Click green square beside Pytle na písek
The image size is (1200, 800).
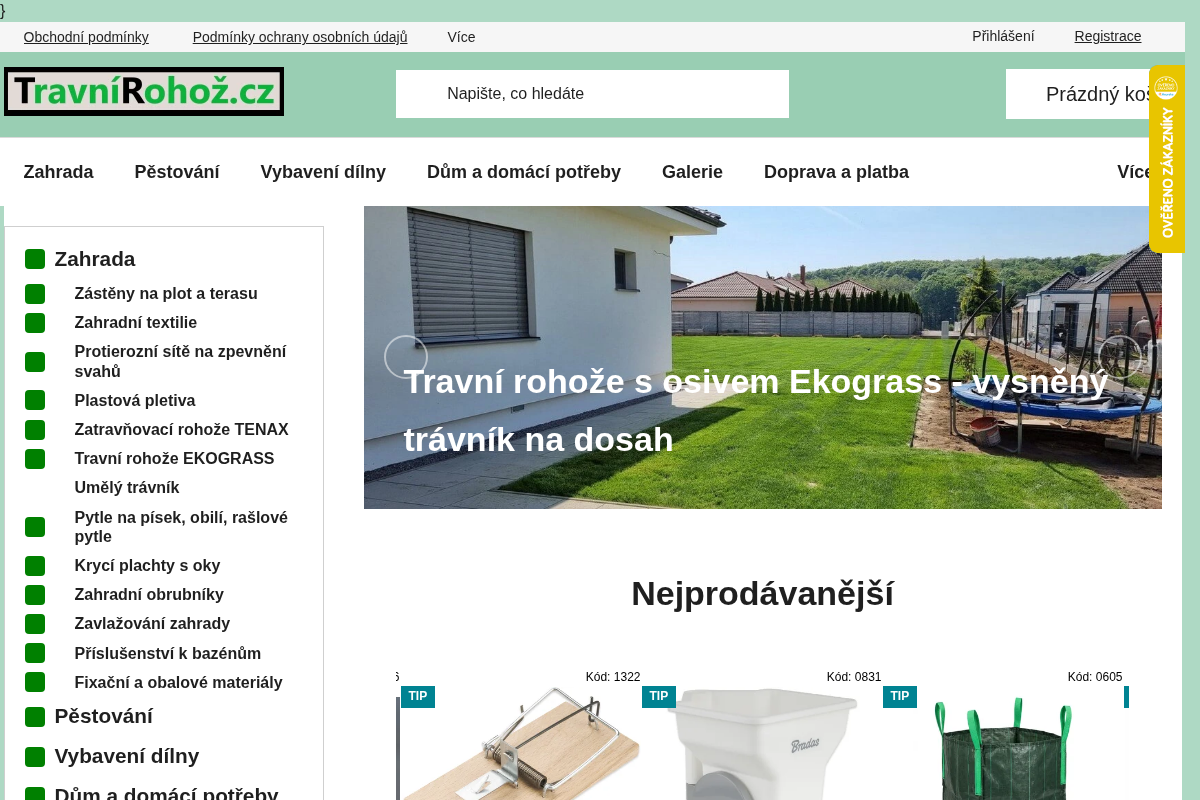(x=35, y=527)
